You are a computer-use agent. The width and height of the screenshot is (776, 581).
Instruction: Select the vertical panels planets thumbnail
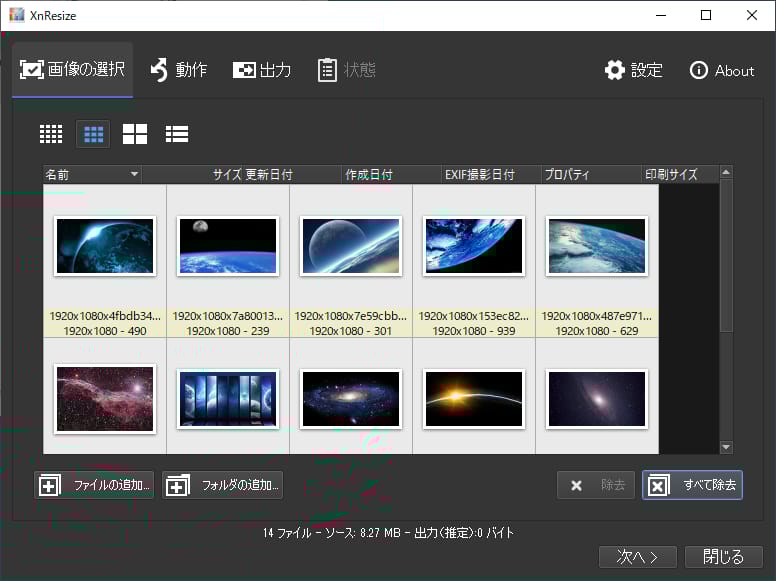coord(228,399)
